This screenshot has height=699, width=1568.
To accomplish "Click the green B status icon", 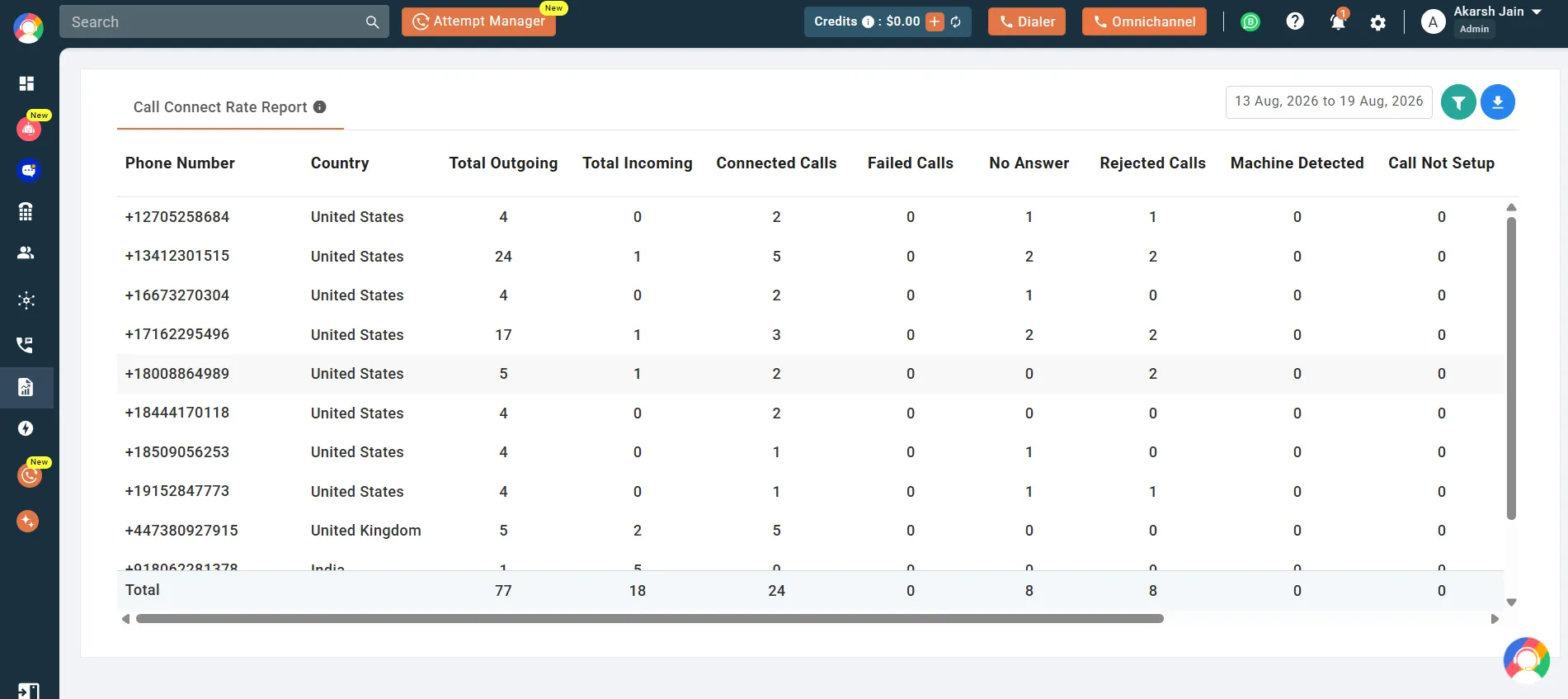I will pyautogui.click(x=1250, y=22).
